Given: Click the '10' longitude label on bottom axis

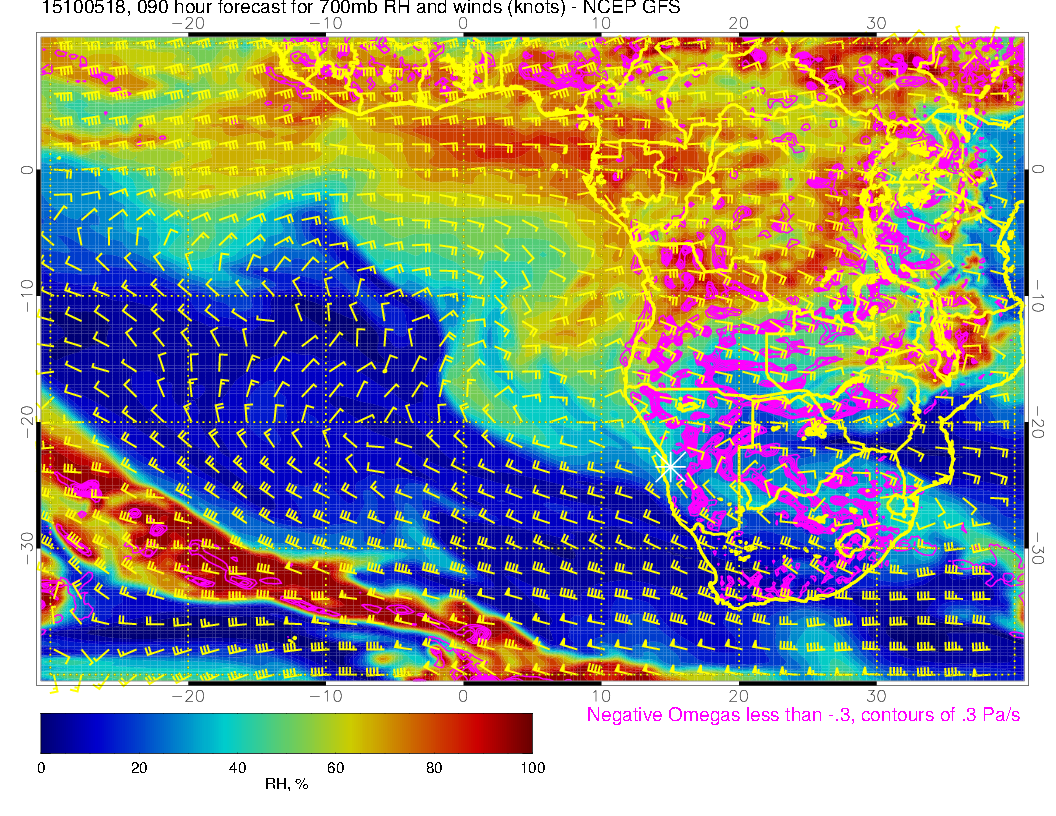Looking at the screenshot, I should coord(601,695).
